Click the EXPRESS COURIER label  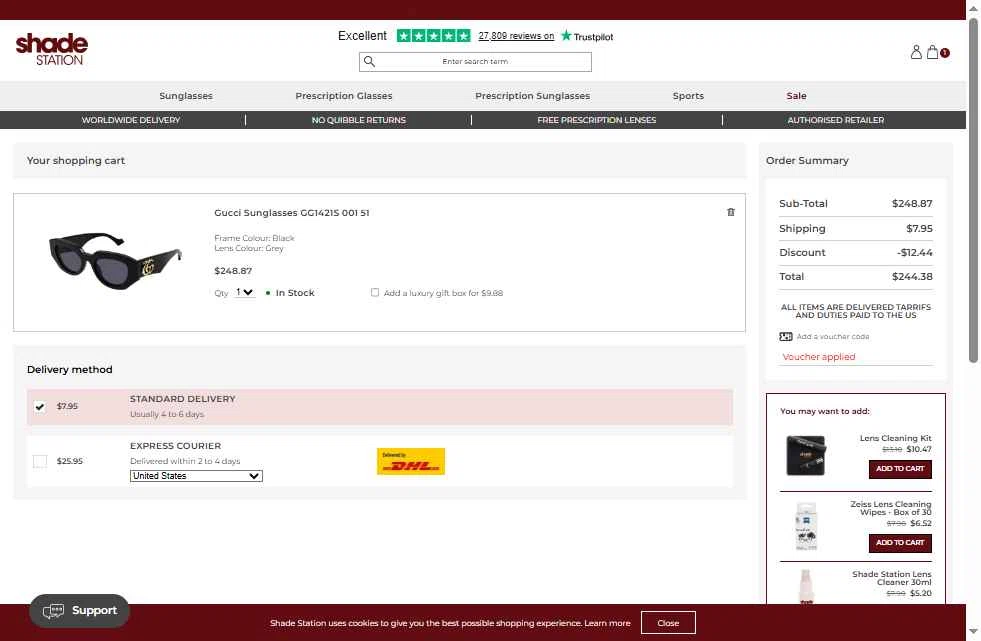pos(176,446)
